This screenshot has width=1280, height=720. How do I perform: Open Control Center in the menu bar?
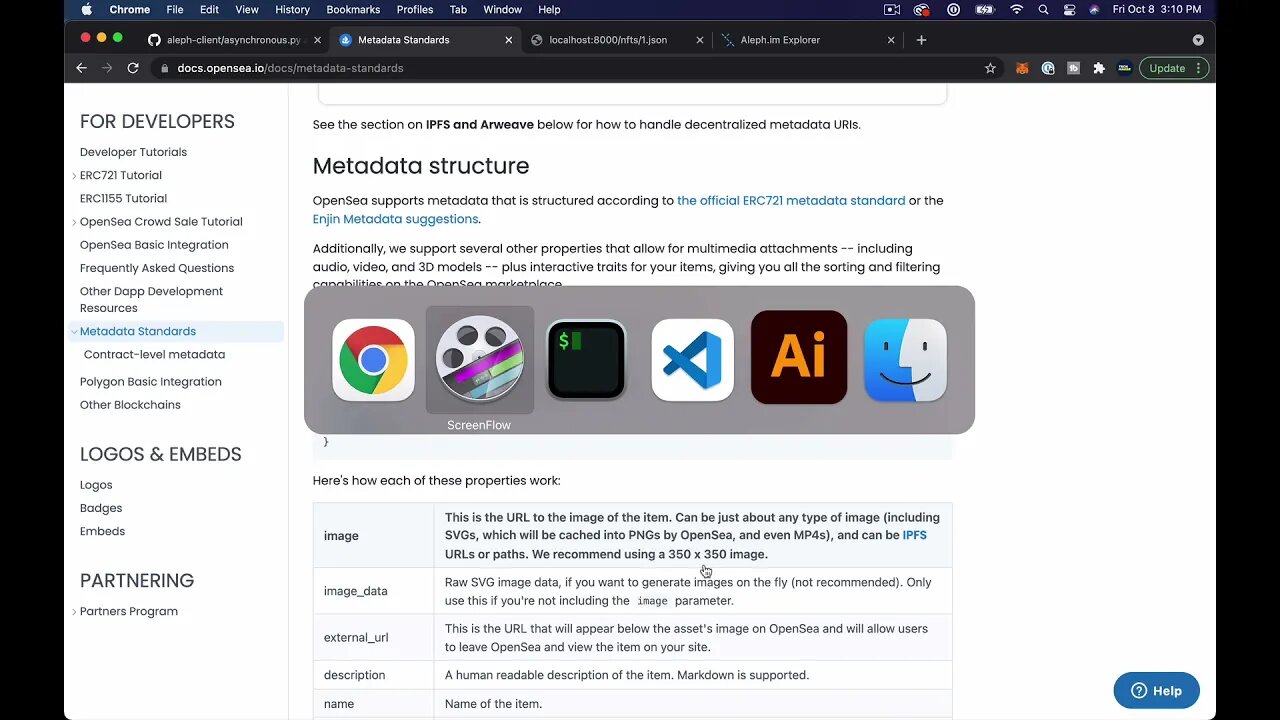tap(1069, 9)
